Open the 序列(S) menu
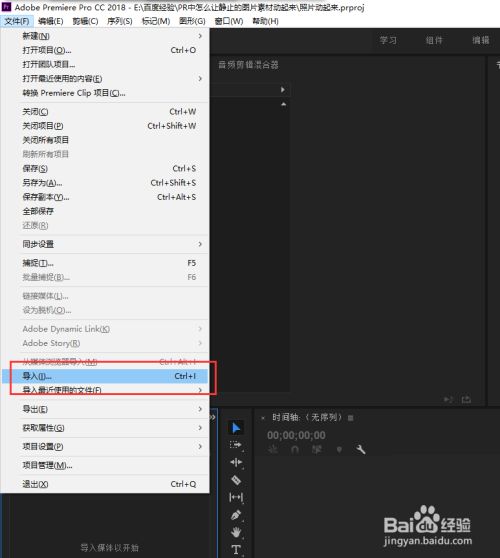The height and width of the screenshot is (558, 500). 120,21
